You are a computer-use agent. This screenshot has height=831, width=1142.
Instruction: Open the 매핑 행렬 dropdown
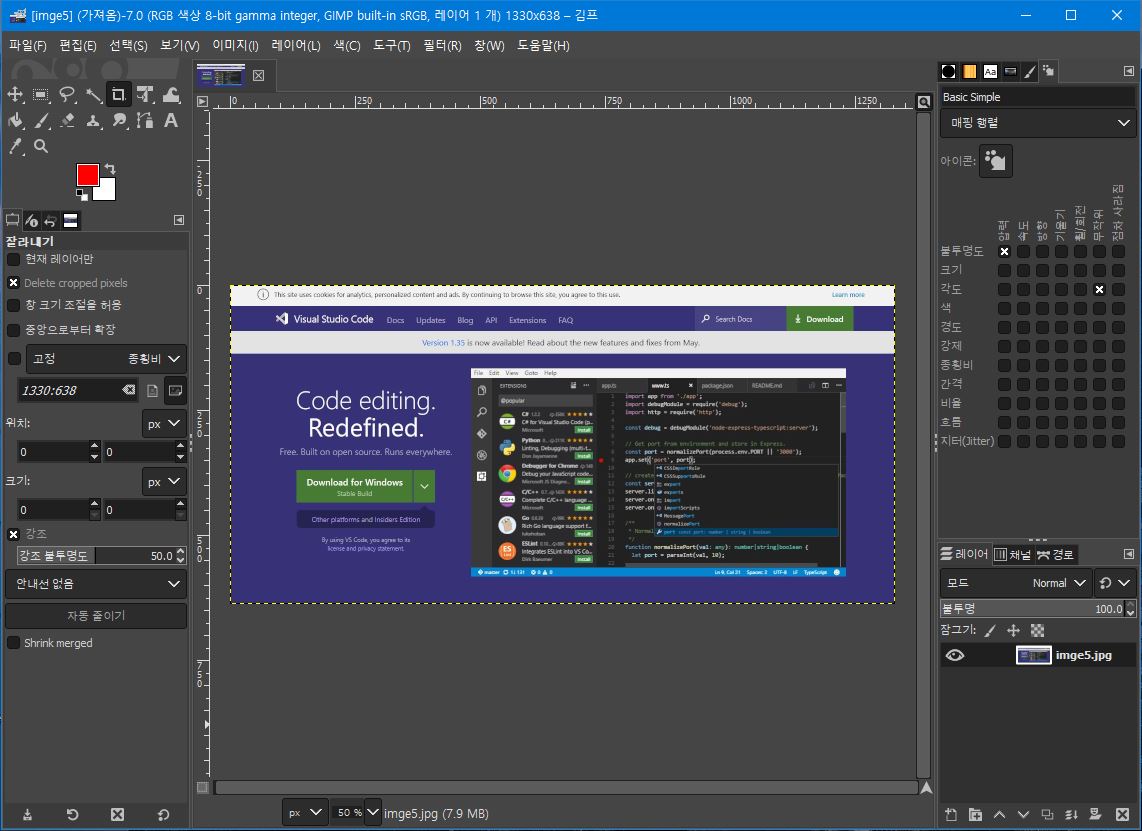point(1038,123)
